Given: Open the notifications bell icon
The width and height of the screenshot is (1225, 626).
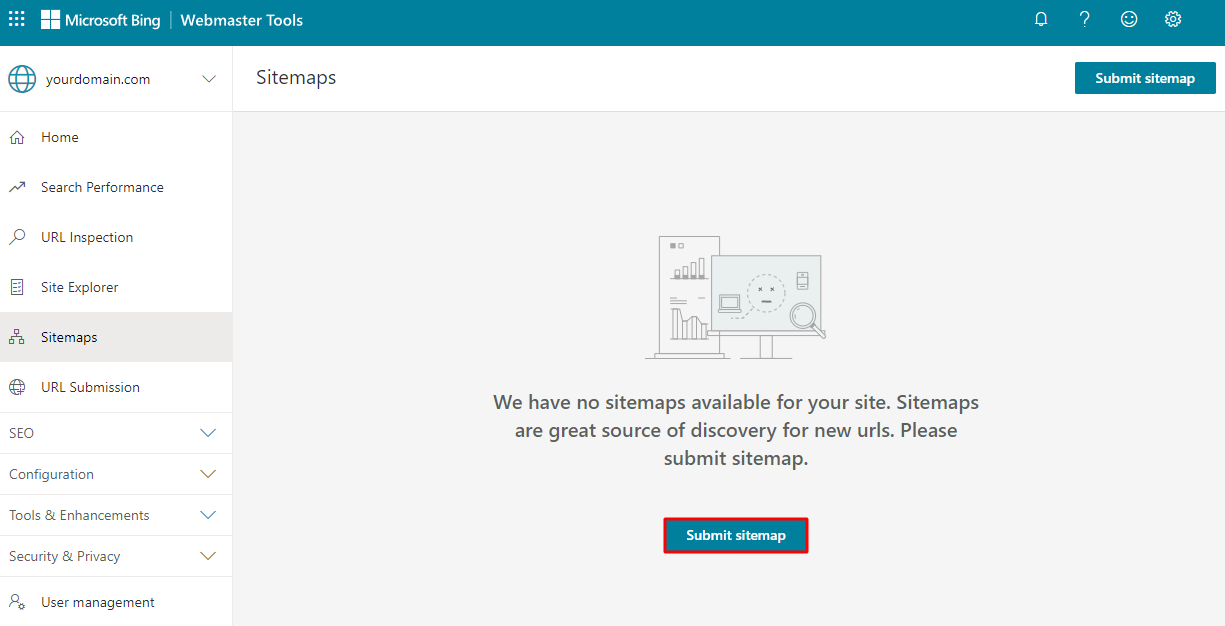Looking at the screenshot, I should [1041, 19].
